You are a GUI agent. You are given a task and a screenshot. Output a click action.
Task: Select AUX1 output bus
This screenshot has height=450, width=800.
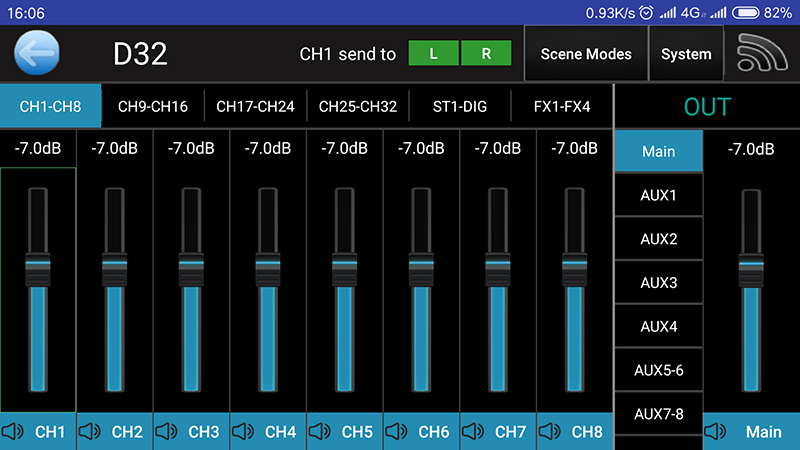(x=658, y=195)
